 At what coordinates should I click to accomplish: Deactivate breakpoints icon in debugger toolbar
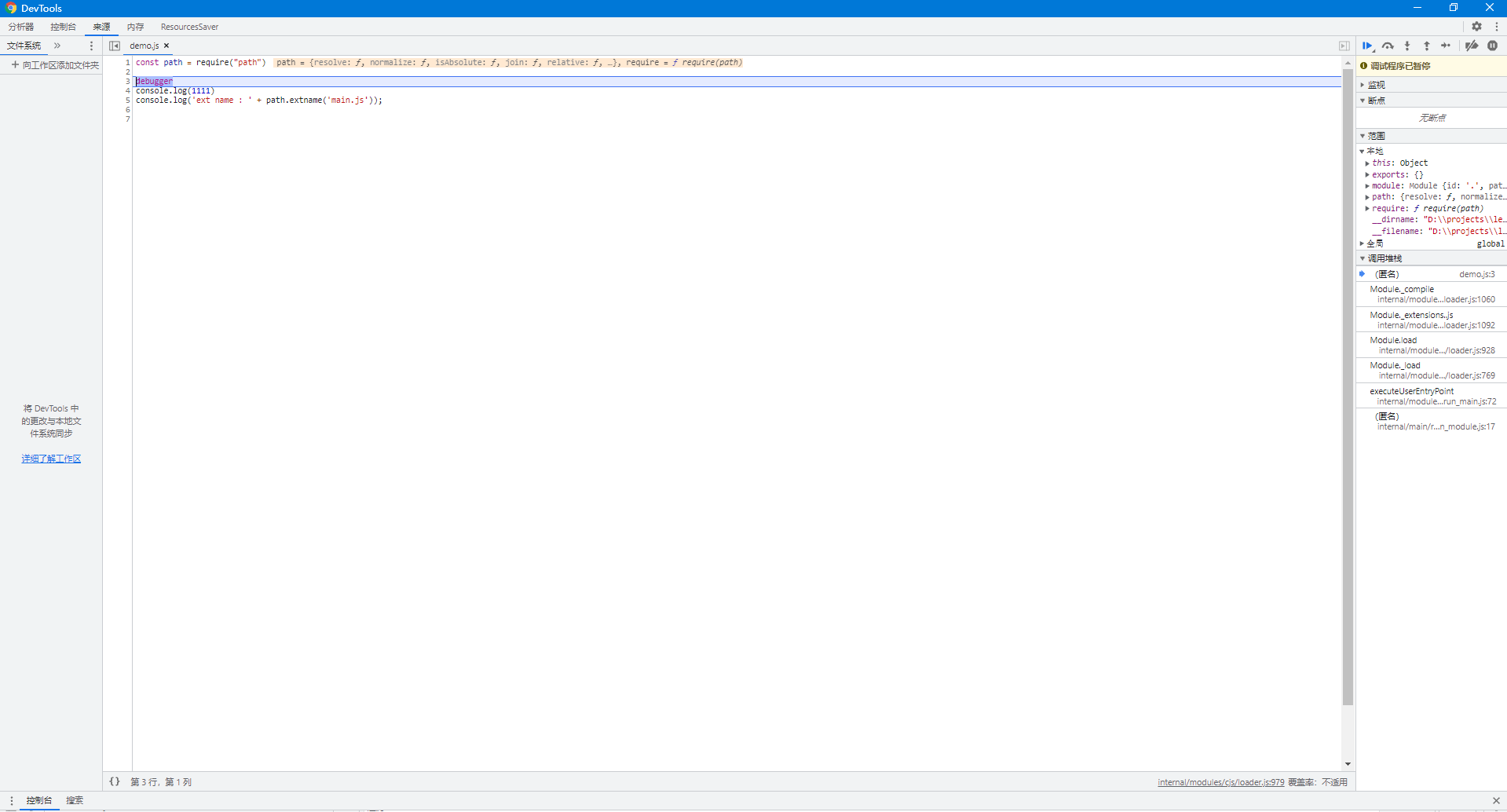coord(1472,46)
